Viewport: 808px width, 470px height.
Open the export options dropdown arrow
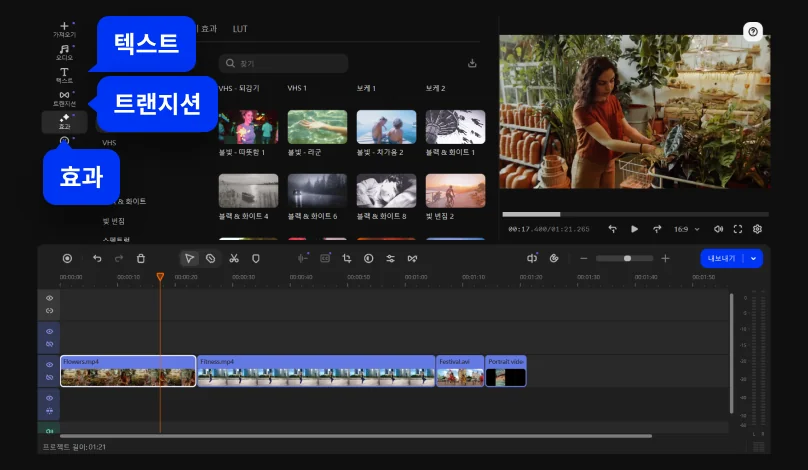(x=753, y=258)
